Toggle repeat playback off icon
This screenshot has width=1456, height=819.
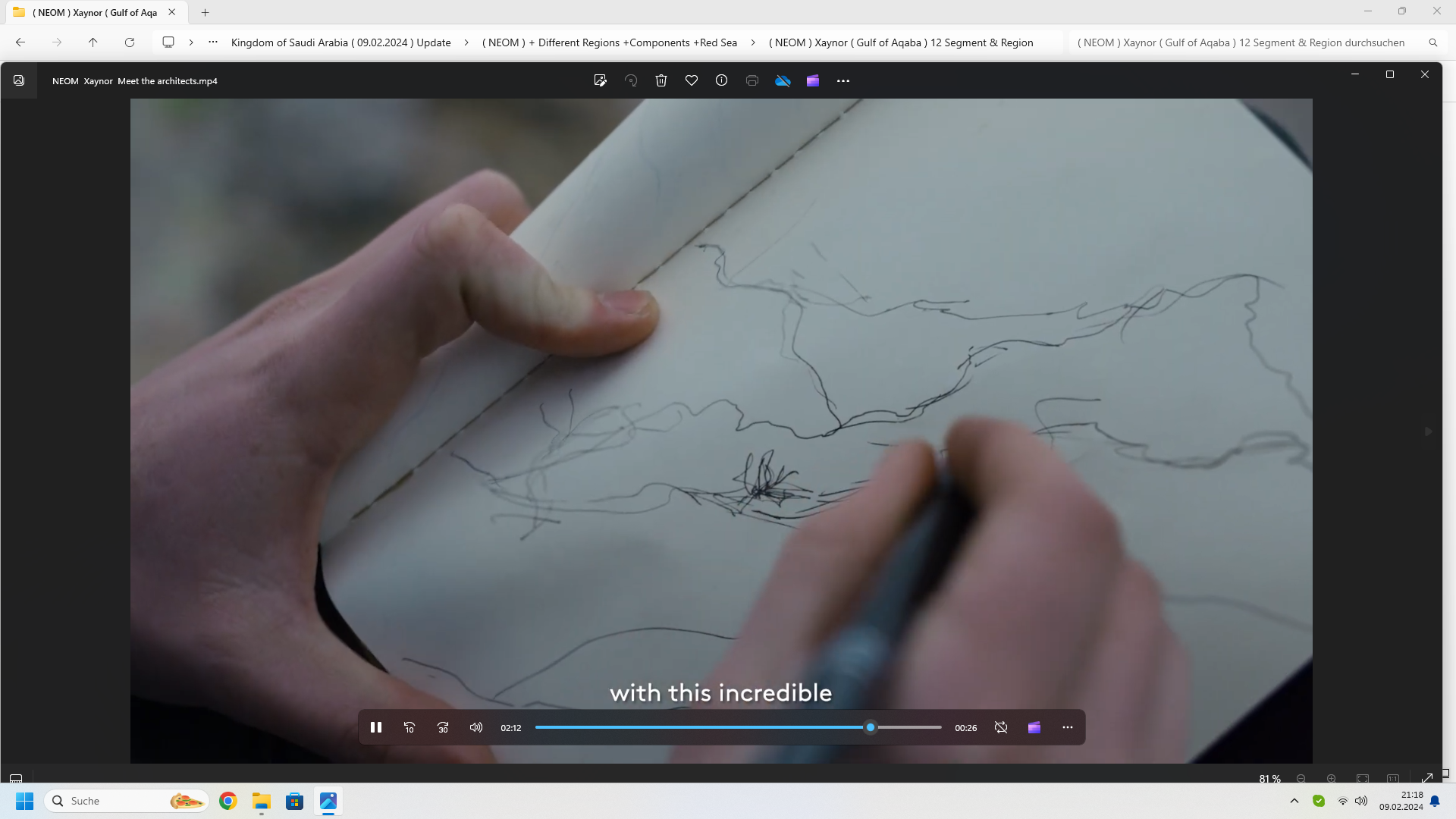[1001, 727]
